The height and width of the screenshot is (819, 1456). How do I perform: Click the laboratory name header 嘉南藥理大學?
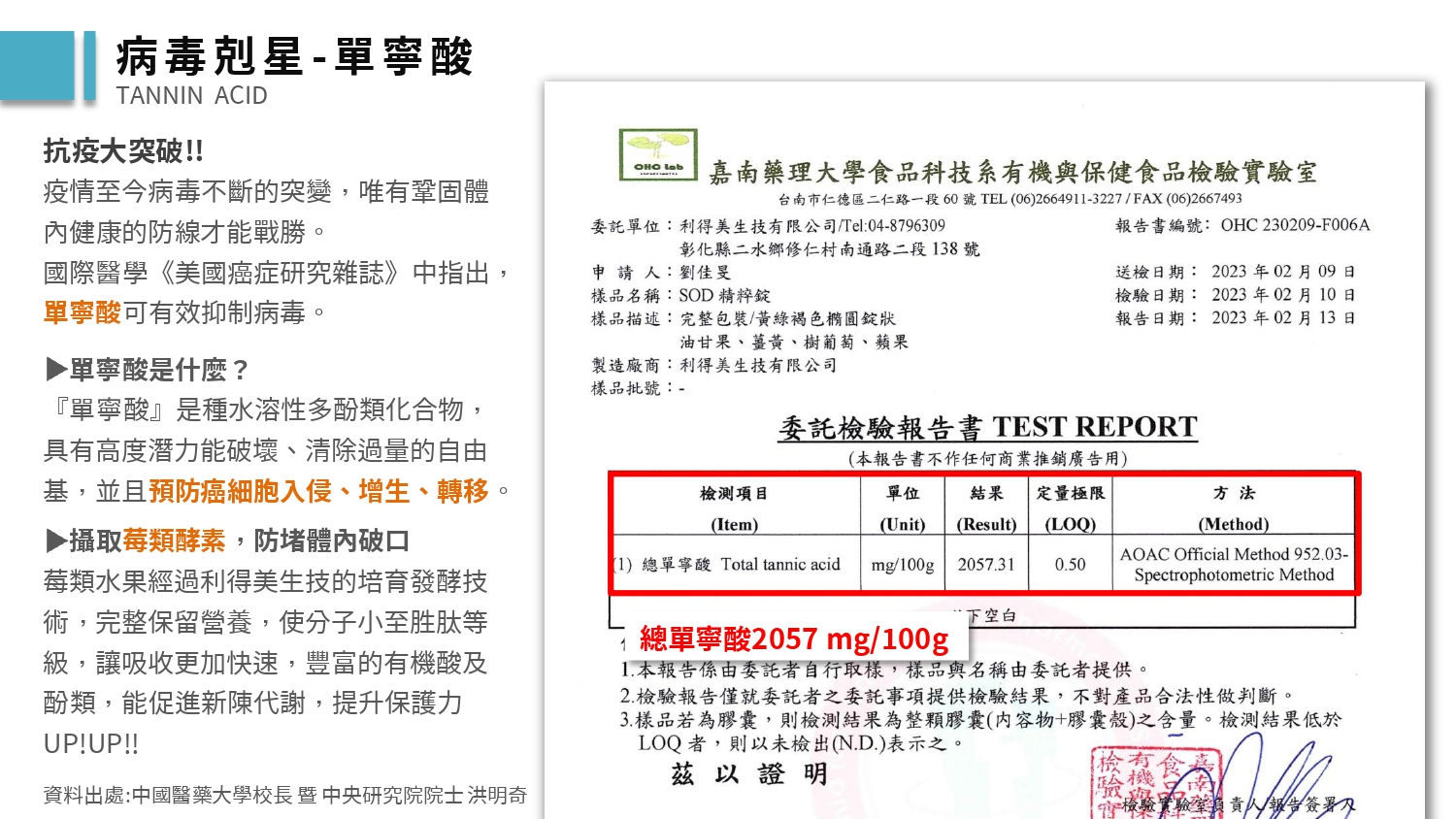(1012, 173)
